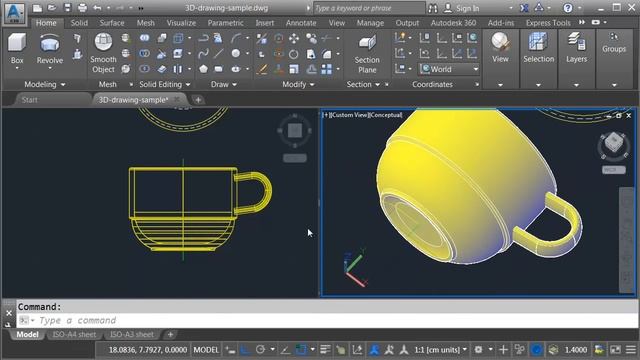Toggle Clean Screen icon in status bar
The width and height of the screenshot is (640, 360).
[616, 350]
